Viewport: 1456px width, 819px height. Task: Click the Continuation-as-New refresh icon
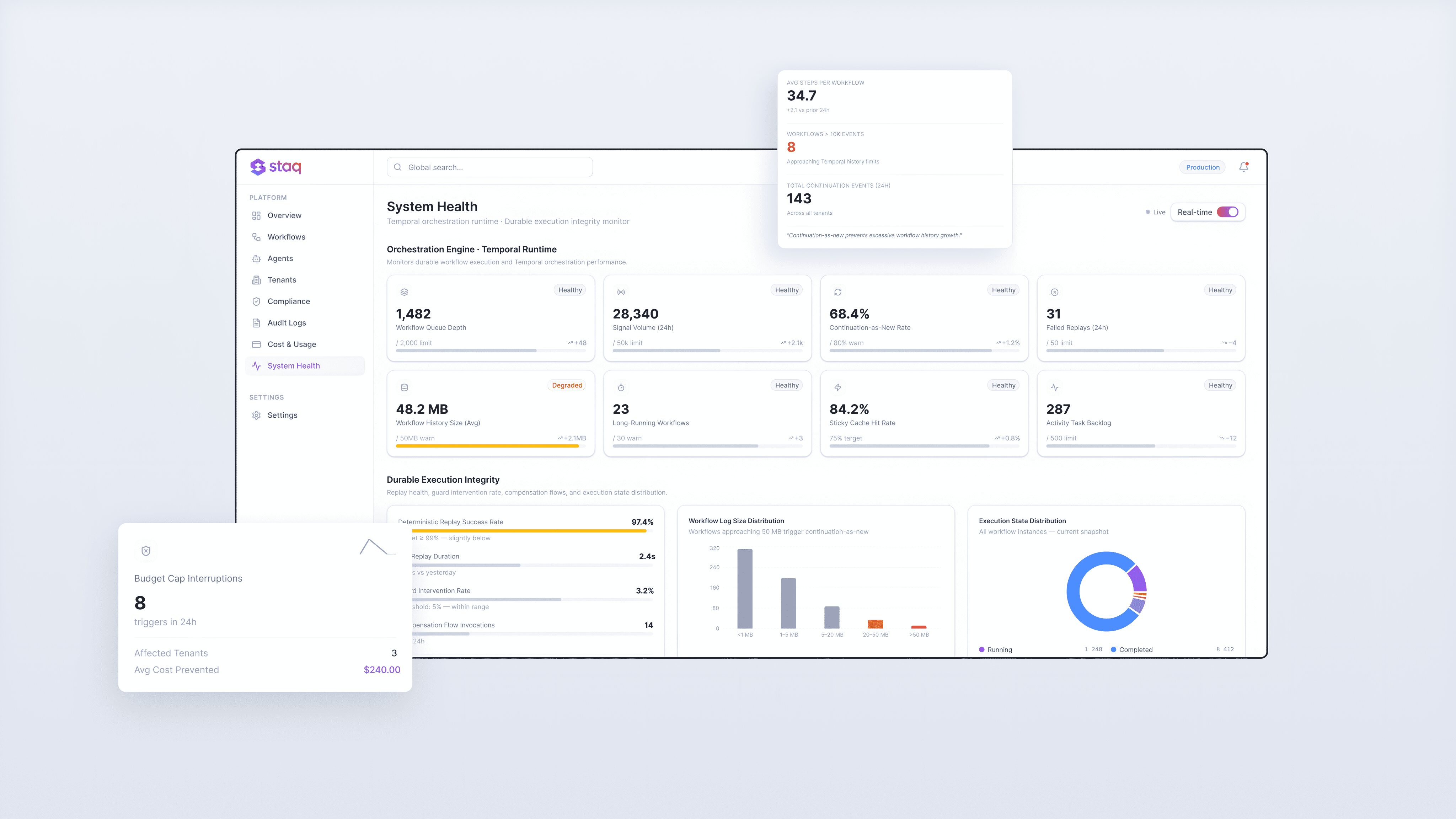tap(837, 292)
